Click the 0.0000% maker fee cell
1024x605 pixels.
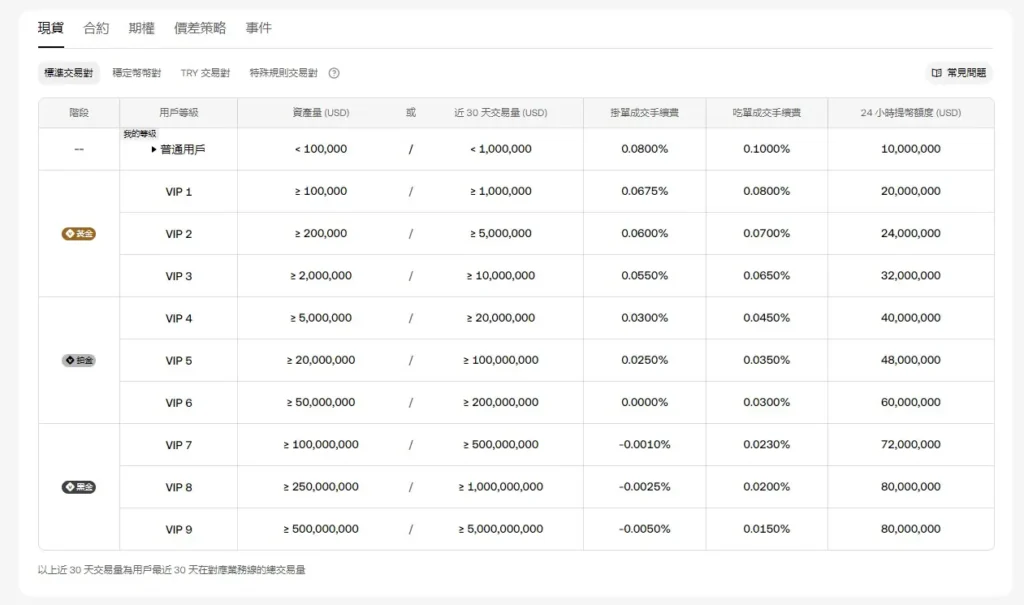(x=645, y=402)
